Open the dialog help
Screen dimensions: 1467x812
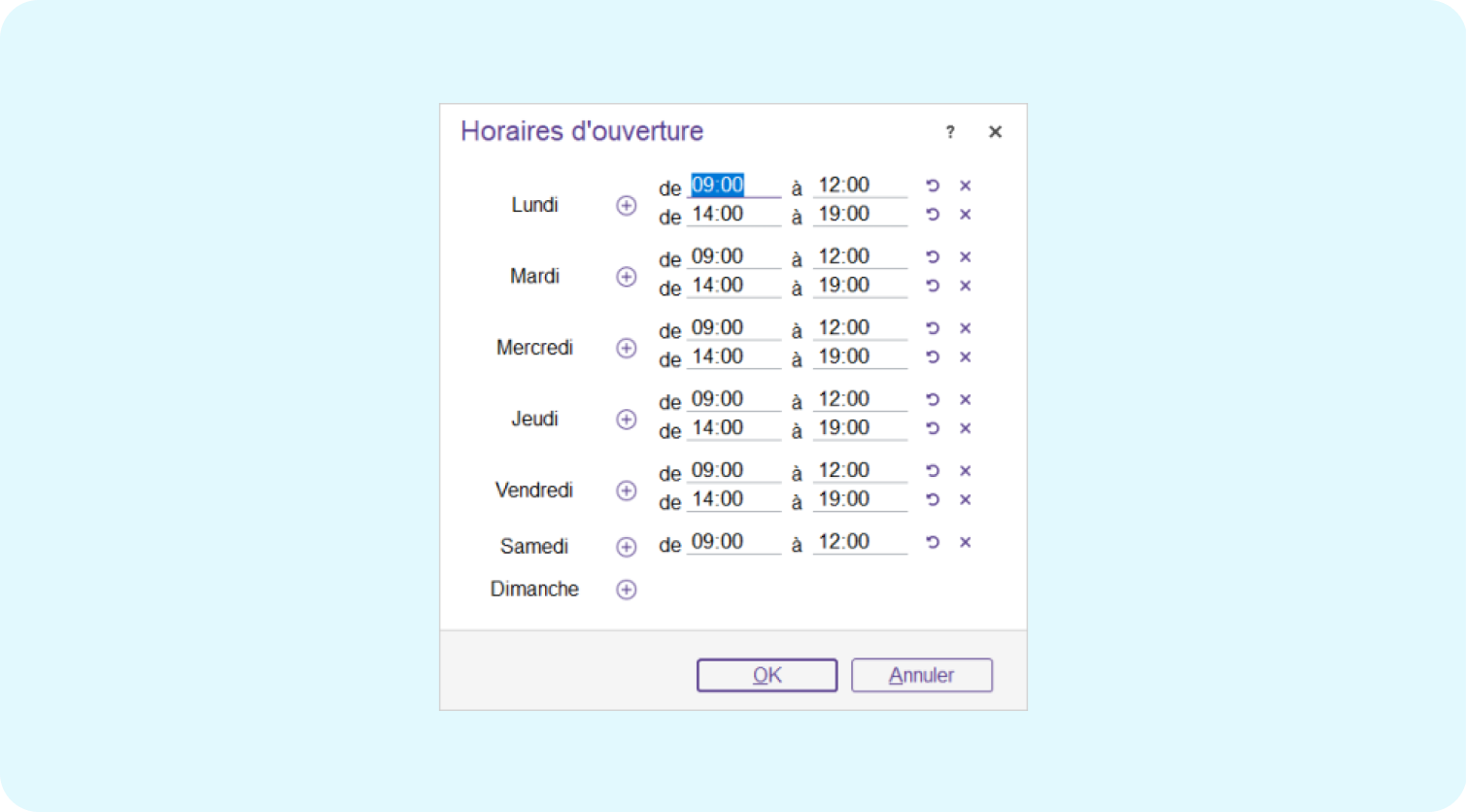[x=950, y=132]
